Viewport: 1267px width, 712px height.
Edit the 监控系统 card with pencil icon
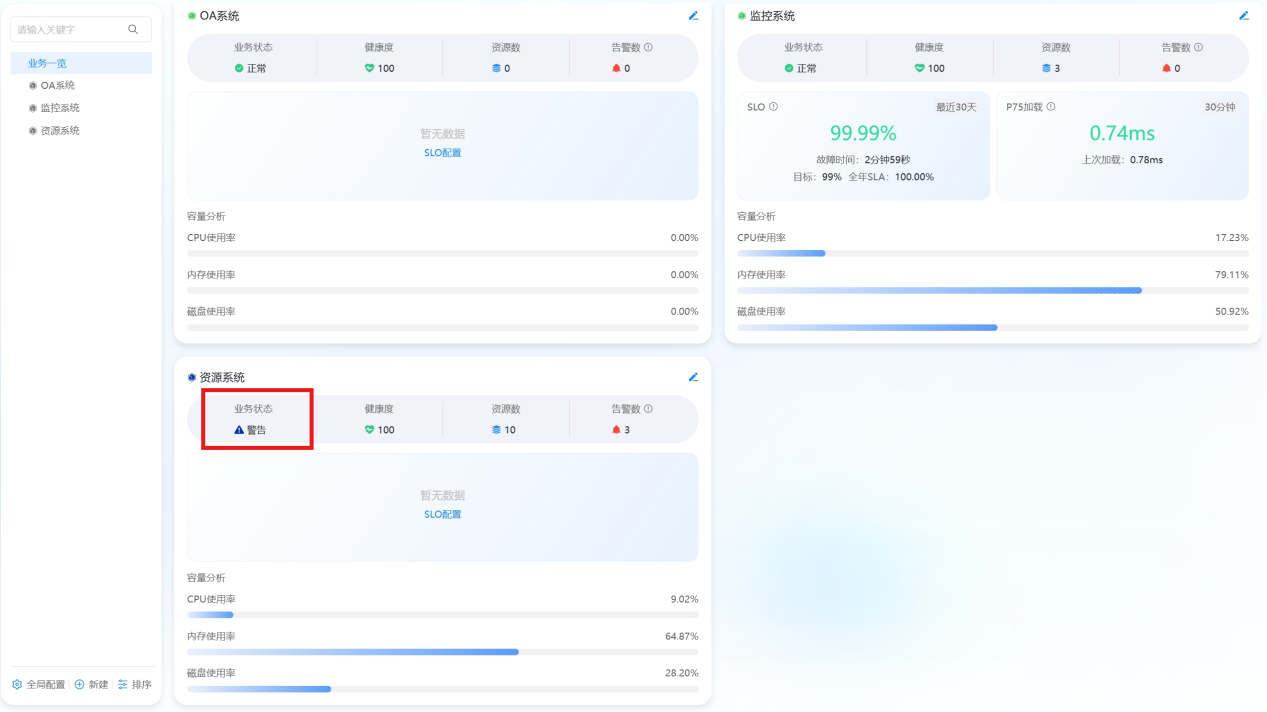tap(1244, 16)
